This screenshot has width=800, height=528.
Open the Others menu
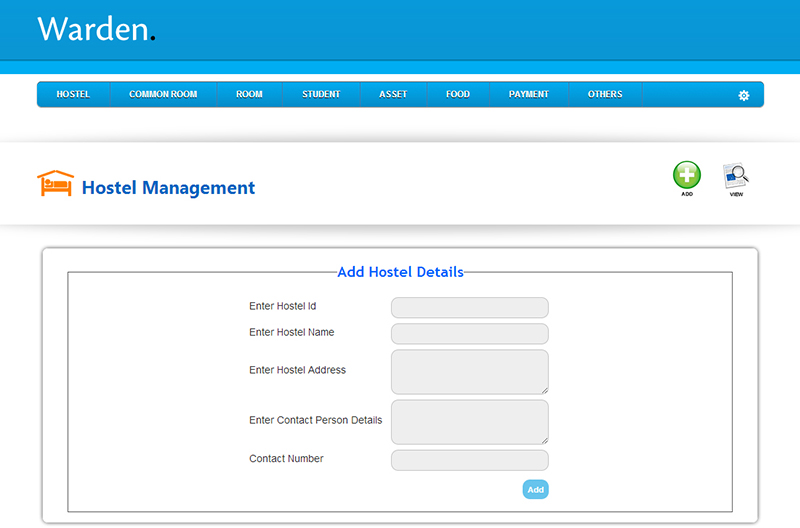(x=605, y=94)
